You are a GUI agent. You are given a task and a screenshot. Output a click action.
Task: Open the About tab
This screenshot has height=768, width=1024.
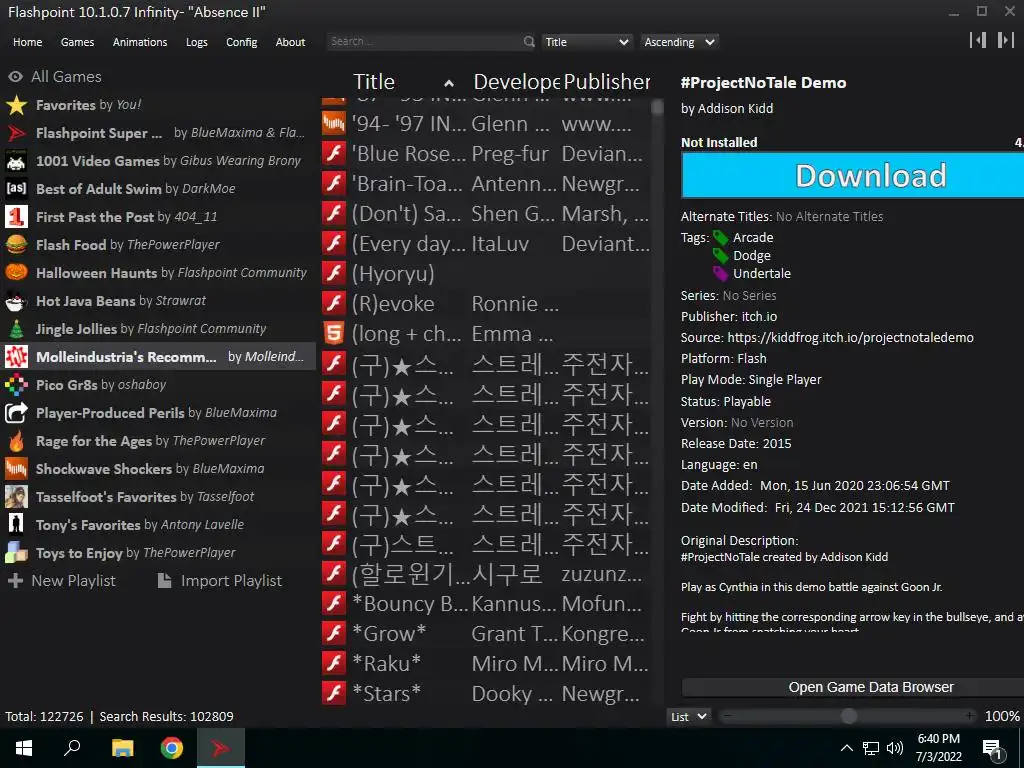click(x=290, y=42)
